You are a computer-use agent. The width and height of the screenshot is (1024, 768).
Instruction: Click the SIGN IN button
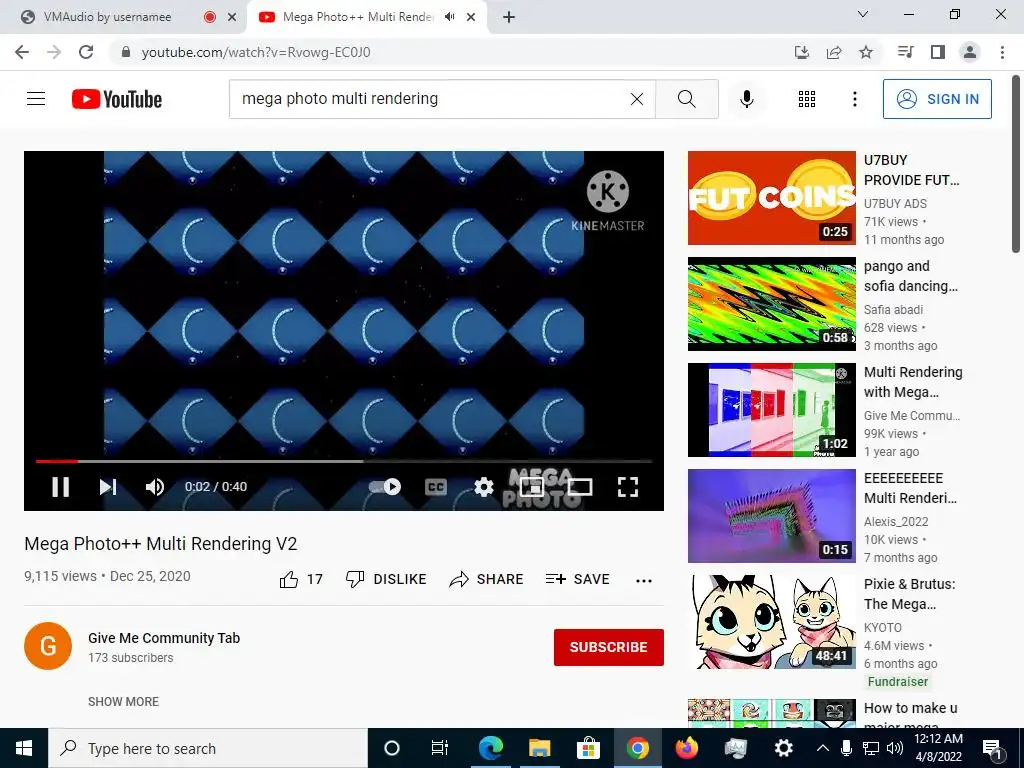(937, 99)
